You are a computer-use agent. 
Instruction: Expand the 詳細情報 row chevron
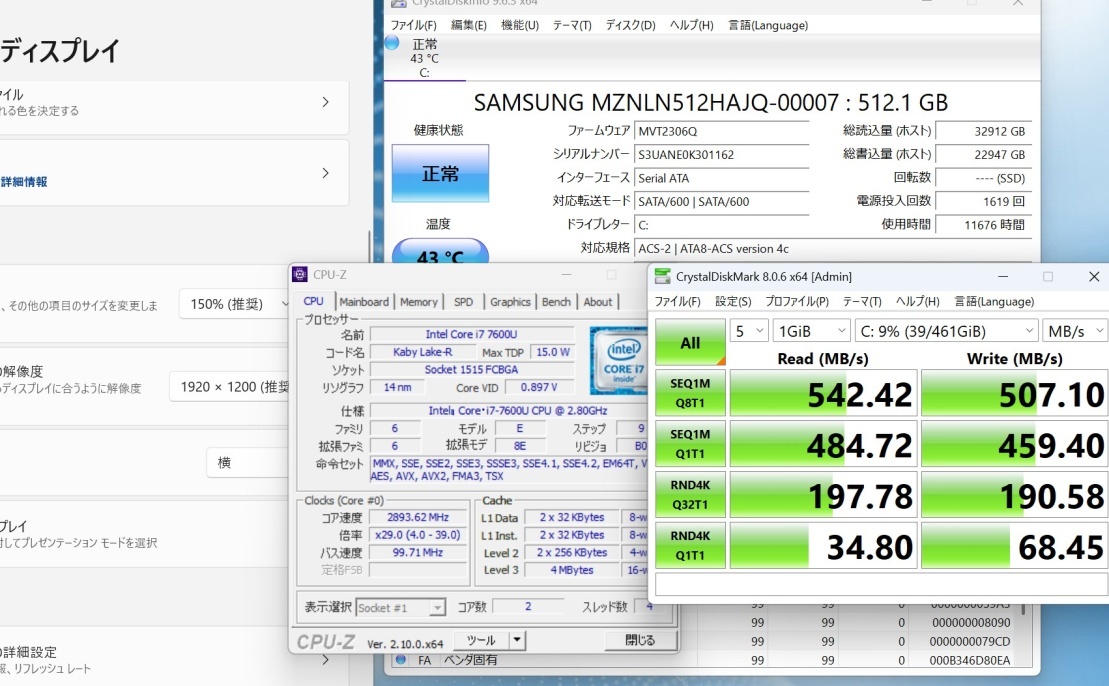click(325, 173)
